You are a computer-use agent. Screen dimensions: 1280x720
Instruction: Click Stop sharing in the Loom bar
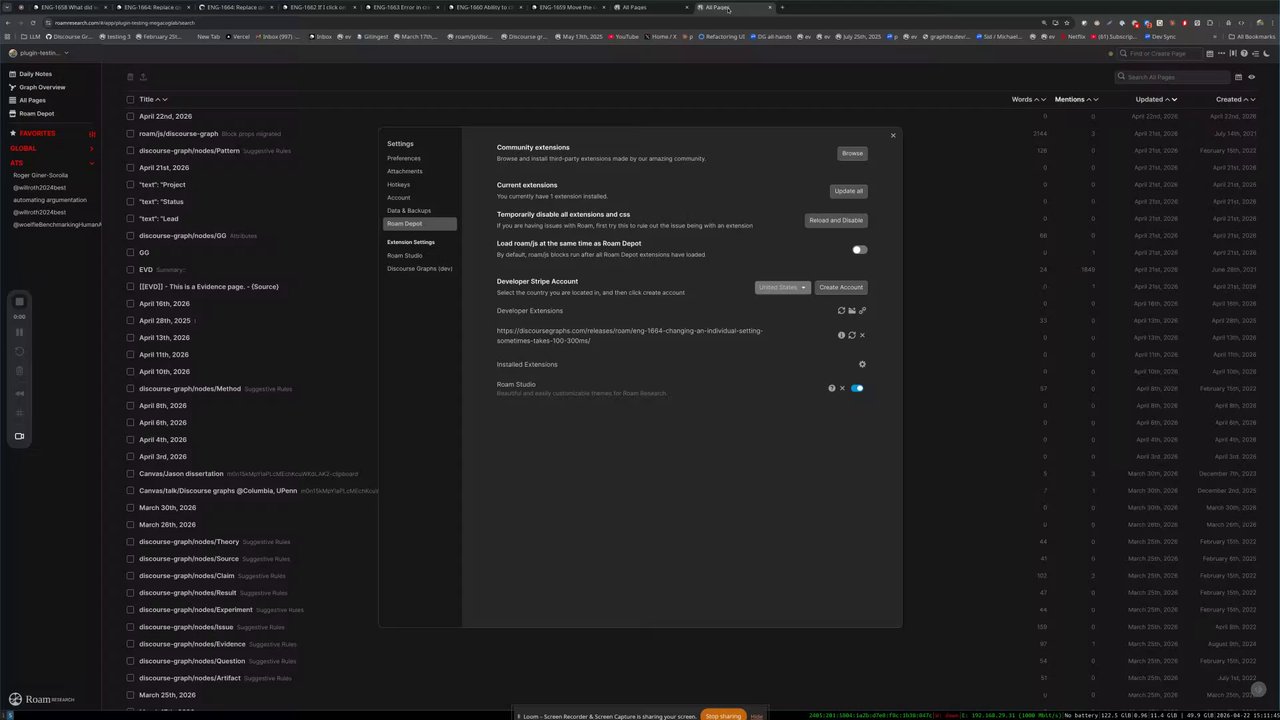tap(723, 716)
